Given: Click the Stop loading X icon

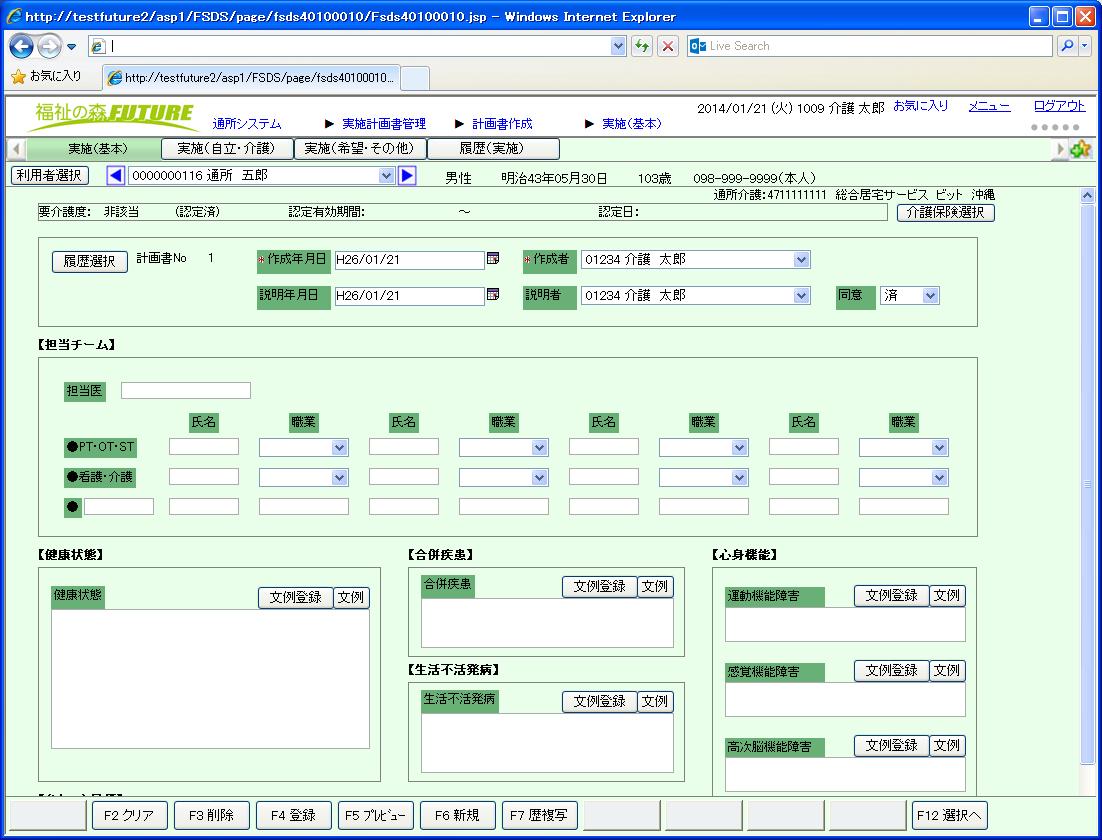Looking at the screenshot, I should pos(668,46).
